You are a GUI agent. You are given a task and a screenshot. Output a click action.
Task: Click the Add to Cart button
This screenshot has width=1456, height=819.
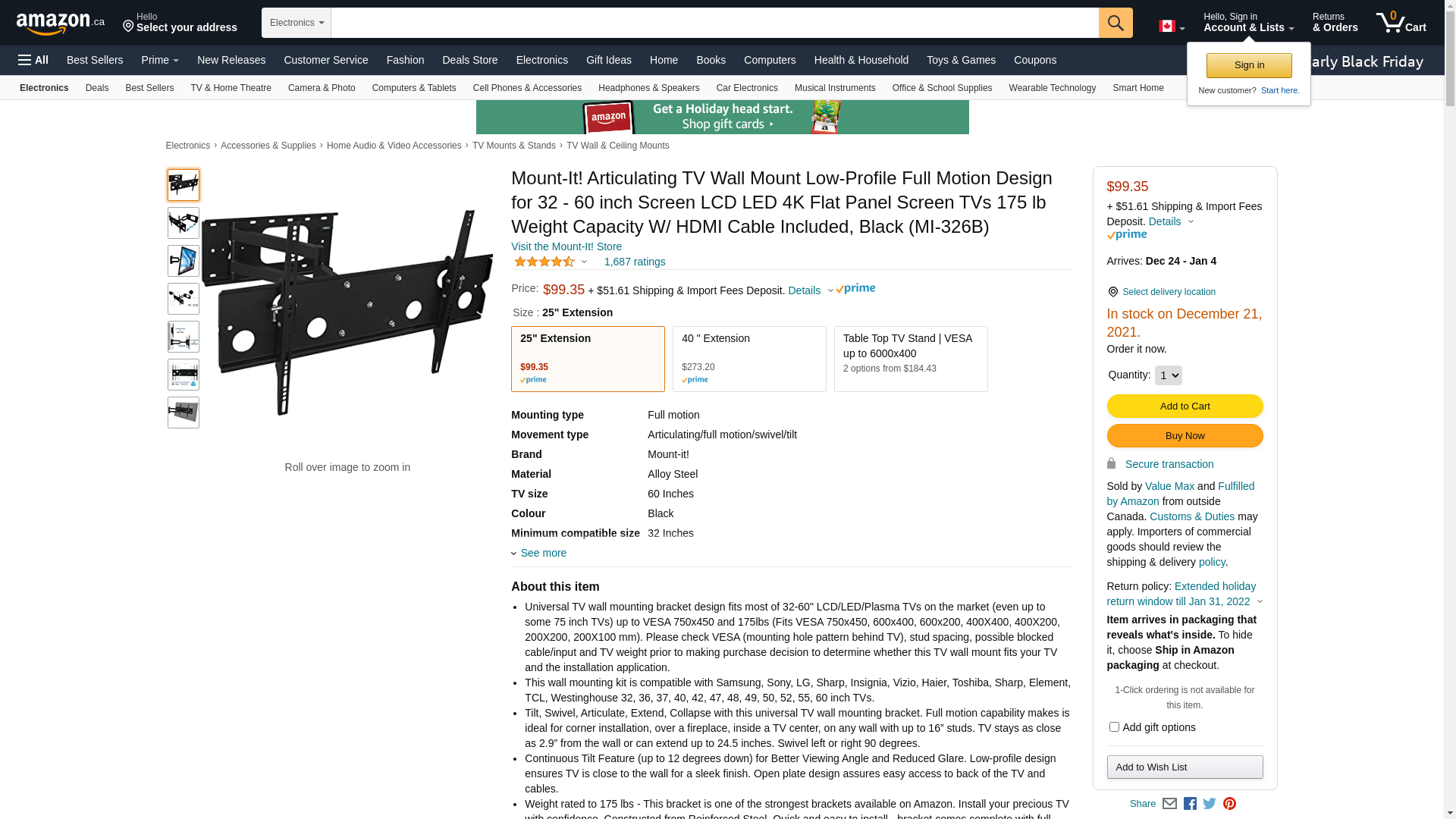[x=1185, y=406]
